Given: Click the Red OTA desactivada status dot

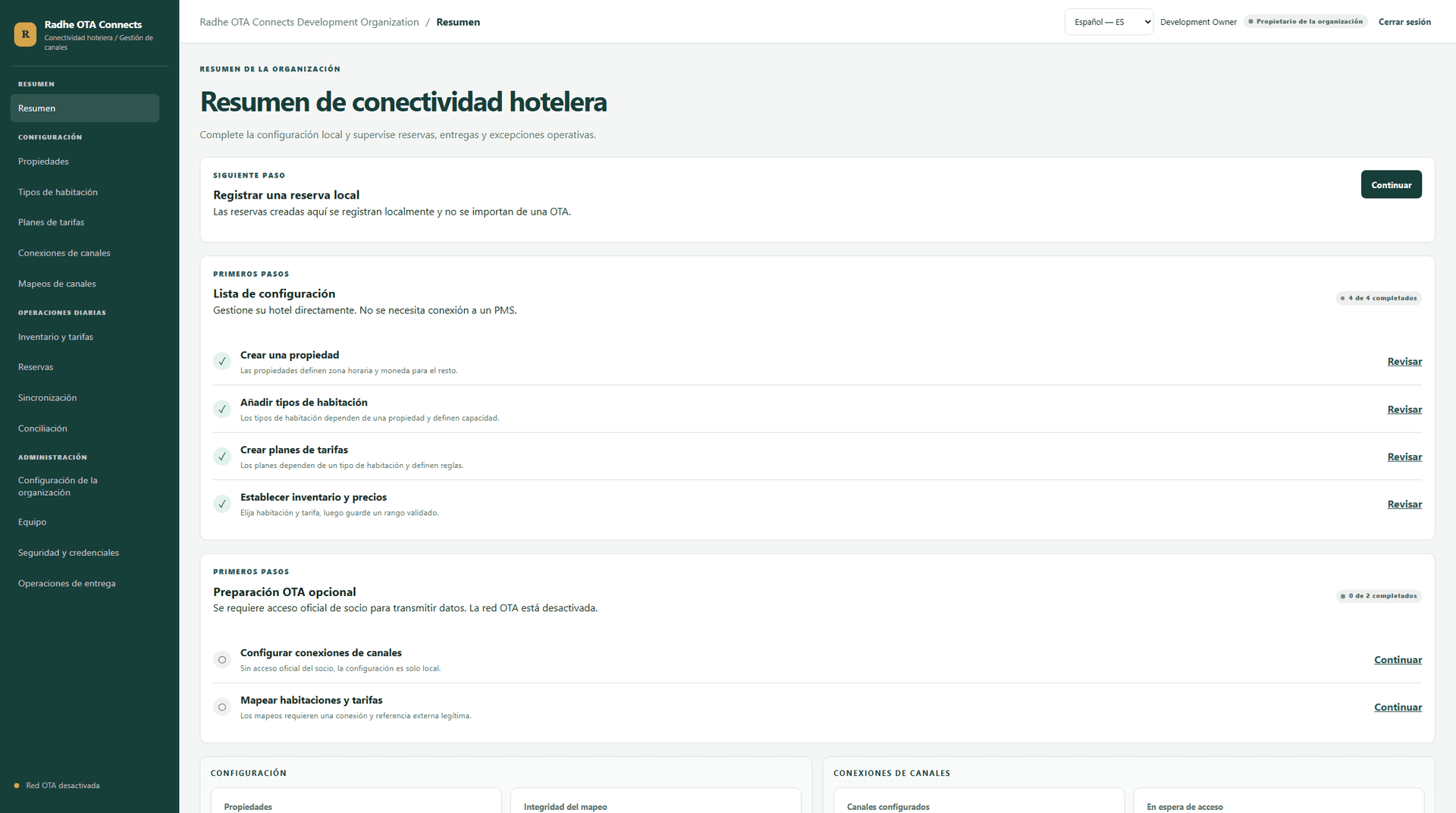Looking at the screenshot, I should click(x=17, y=786).
